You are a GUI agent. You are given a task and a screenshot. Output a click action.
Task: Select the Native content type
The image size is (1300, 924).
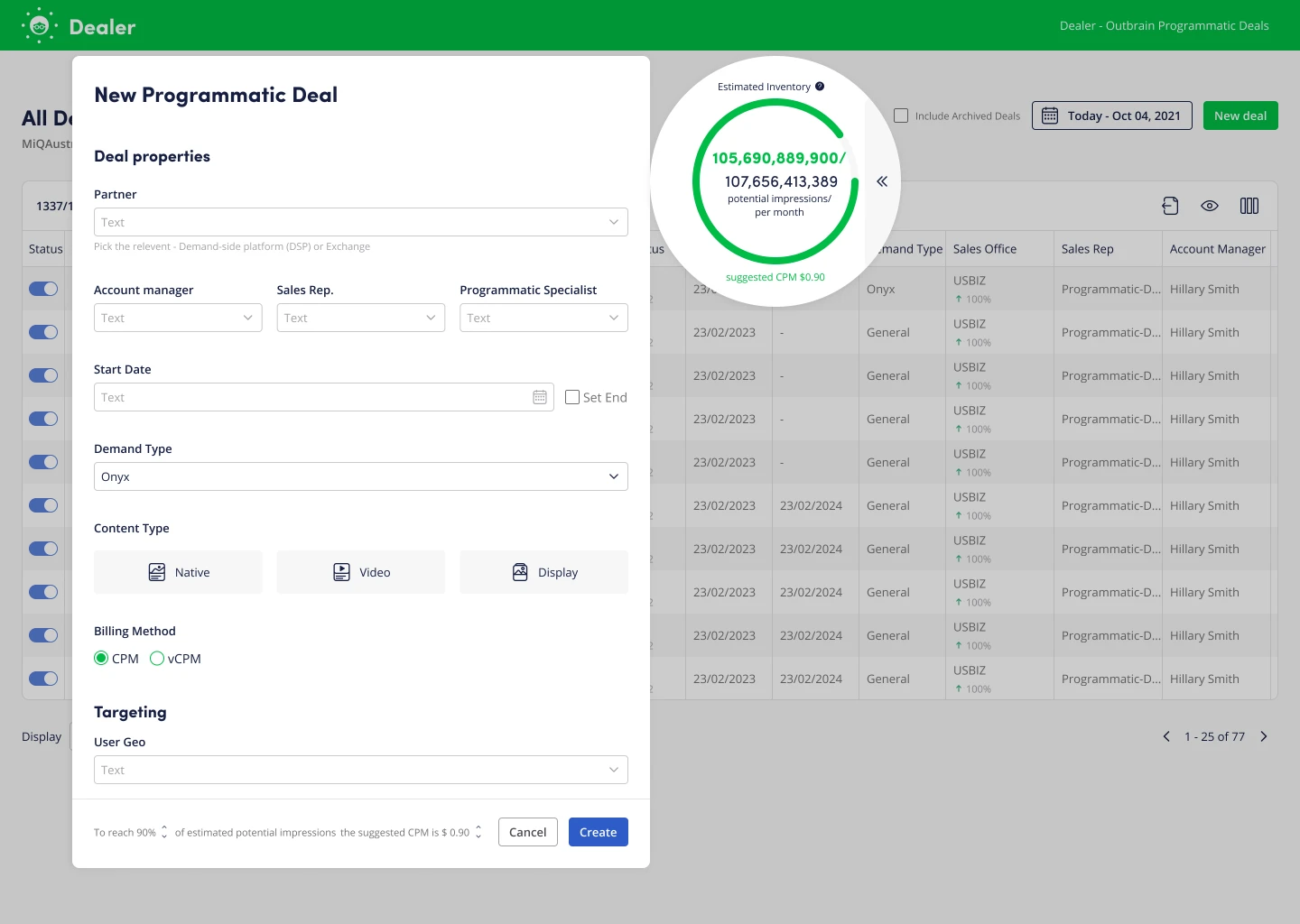point(178,572)
